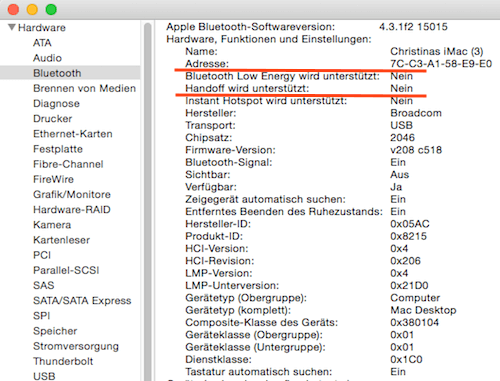This screenshot has width=500, height=381.
Task: Click Bluetooth Low Energy wird unterstützt label
Action: click(282, 76)
